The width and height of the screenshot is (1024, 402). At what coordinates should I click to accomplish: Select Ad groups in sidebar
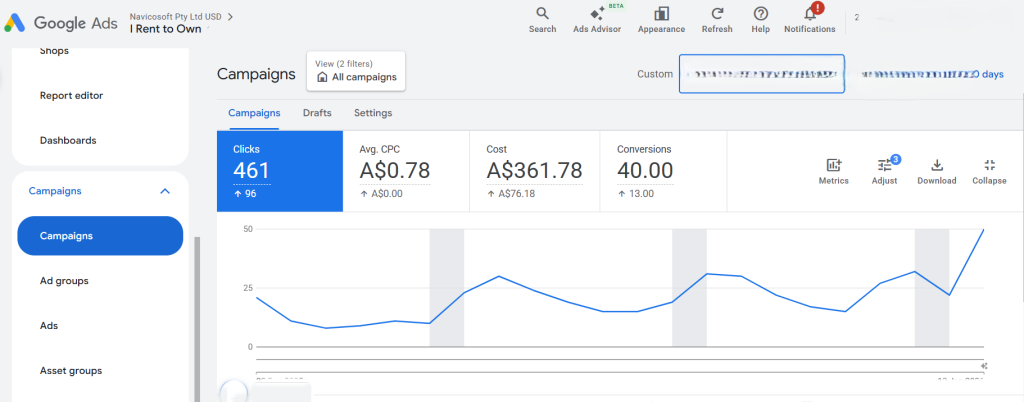click(x=64, y=281)
